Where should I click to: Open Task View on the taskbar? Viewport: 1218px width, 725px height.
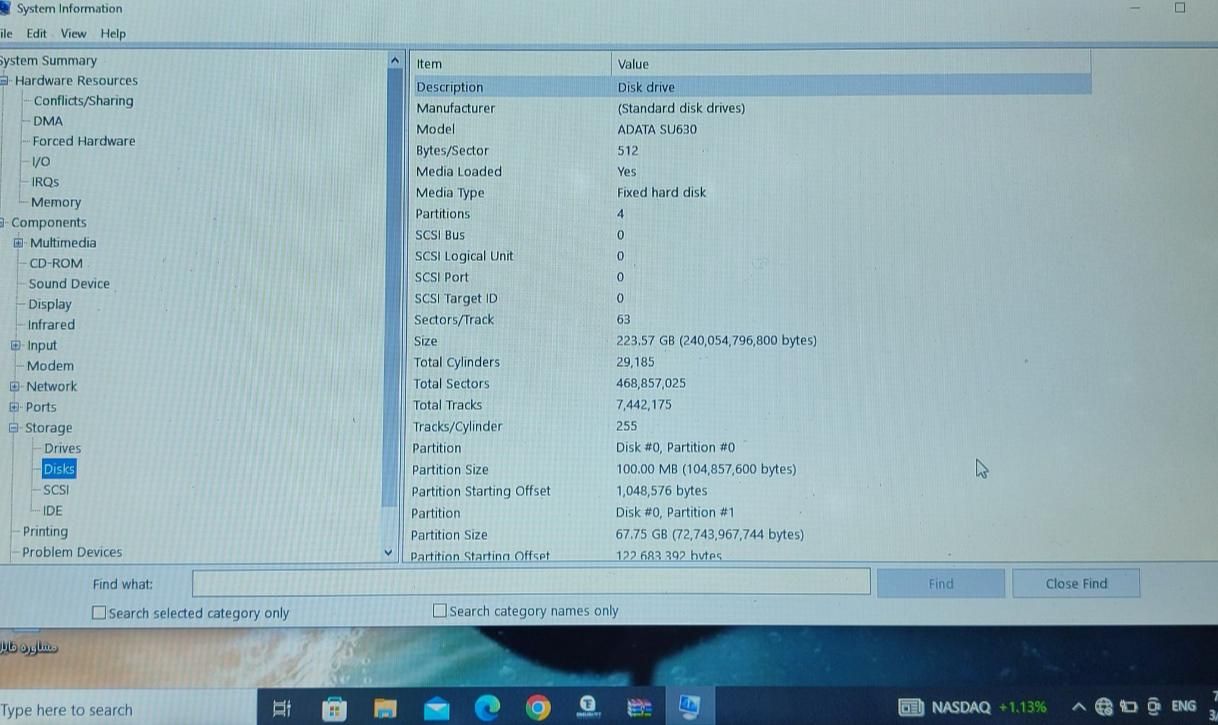[x=282, y=708]
